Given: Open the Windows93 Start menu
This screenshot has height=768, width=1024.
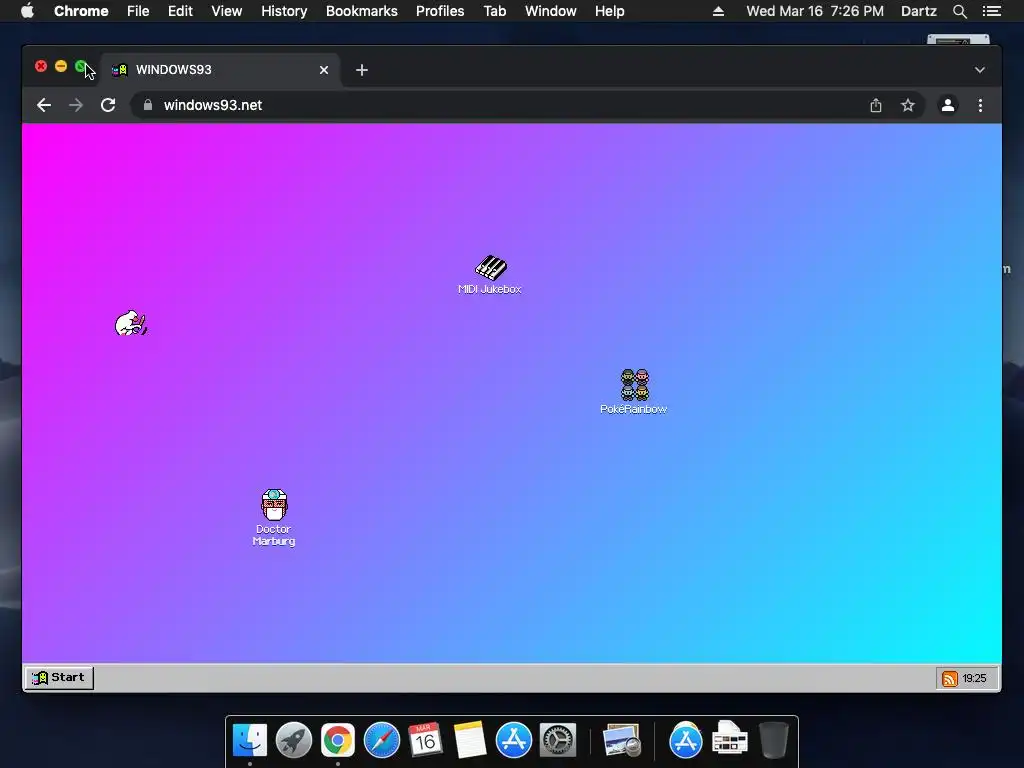Looking at the screenshot, I should (x=59, y=677).
